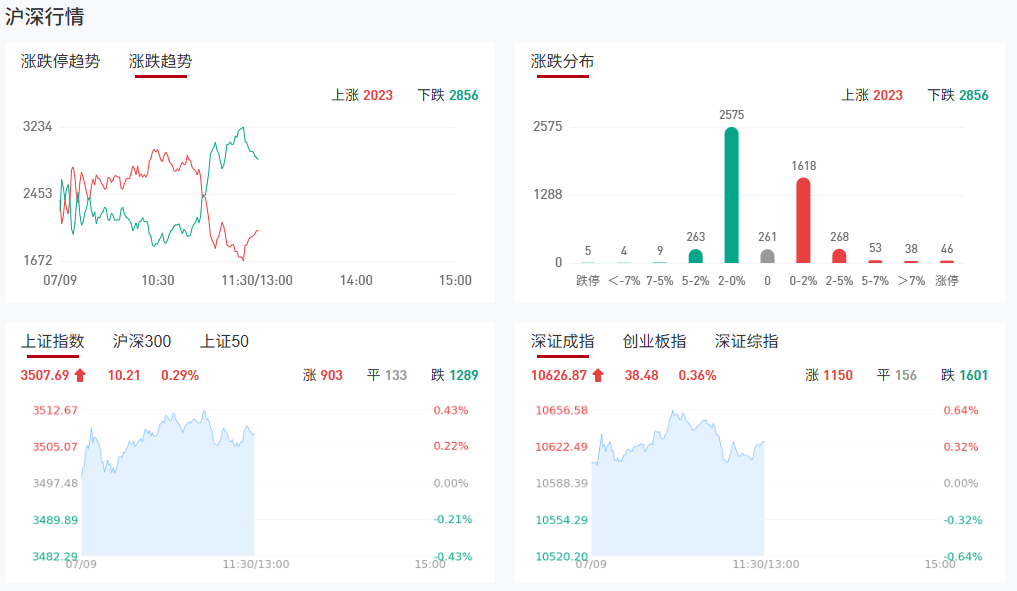Click the 涨停 label under the chart
This screenshot has height=591, width=1017.
point(946,281)
